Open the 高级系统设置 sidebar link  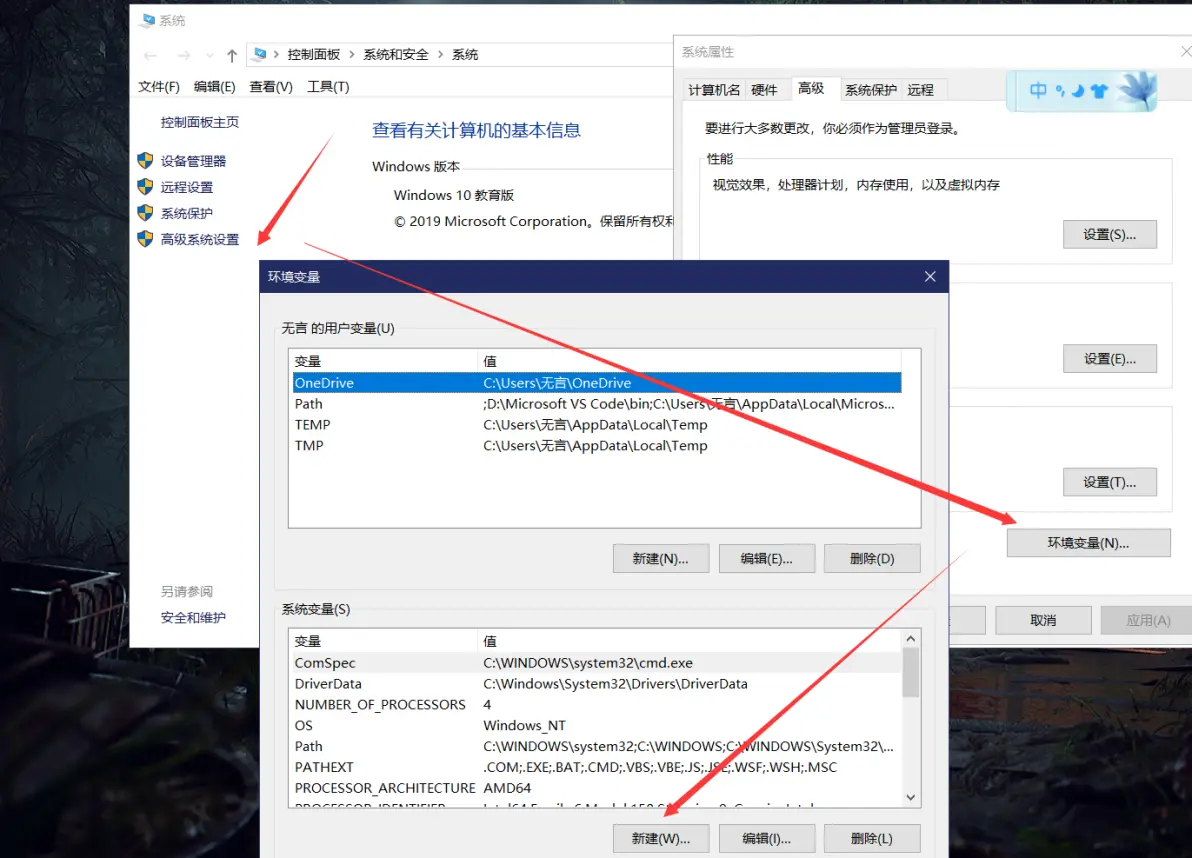[x=200, y=239]
